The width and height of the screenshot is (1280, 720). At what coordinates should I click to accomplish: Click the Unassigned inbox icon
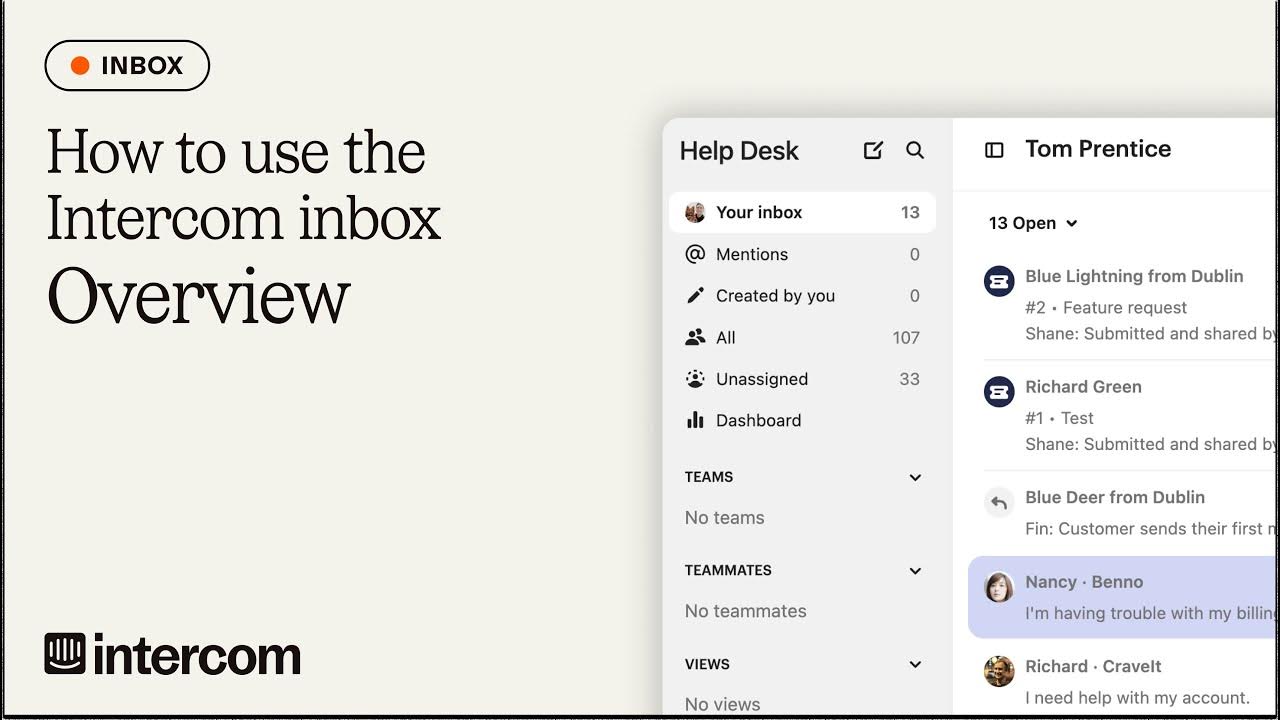695,379
